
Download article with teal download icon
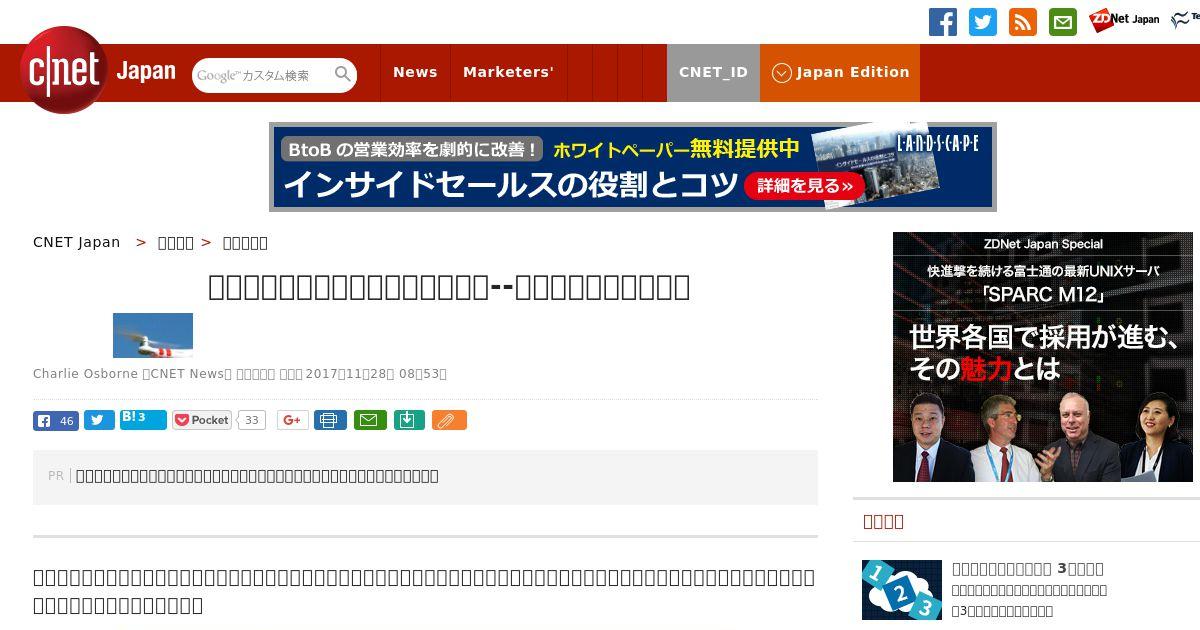tap(409, 420)
